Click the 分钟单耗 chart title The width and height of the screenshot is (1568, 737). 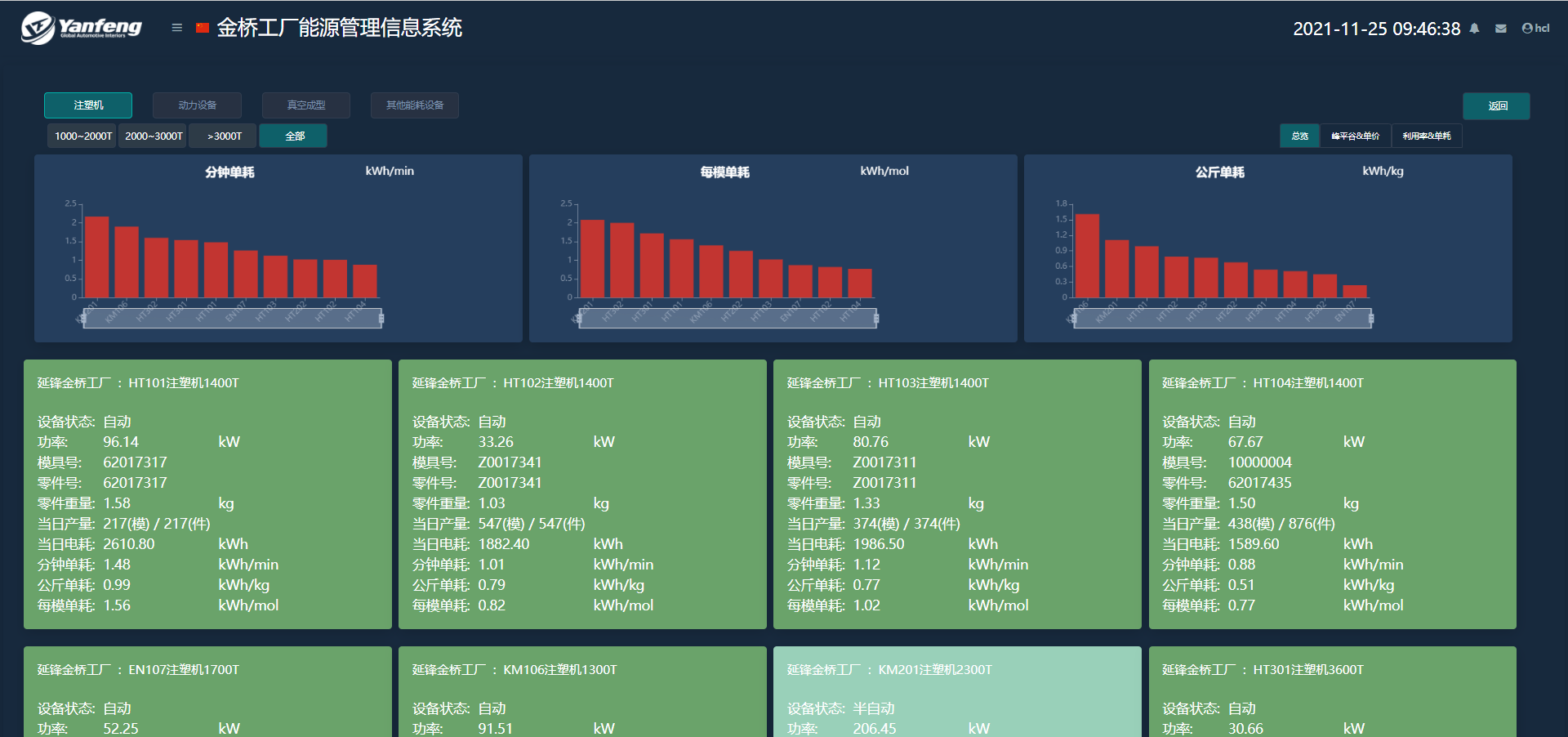pyautogui.click(x=229, y=172)
